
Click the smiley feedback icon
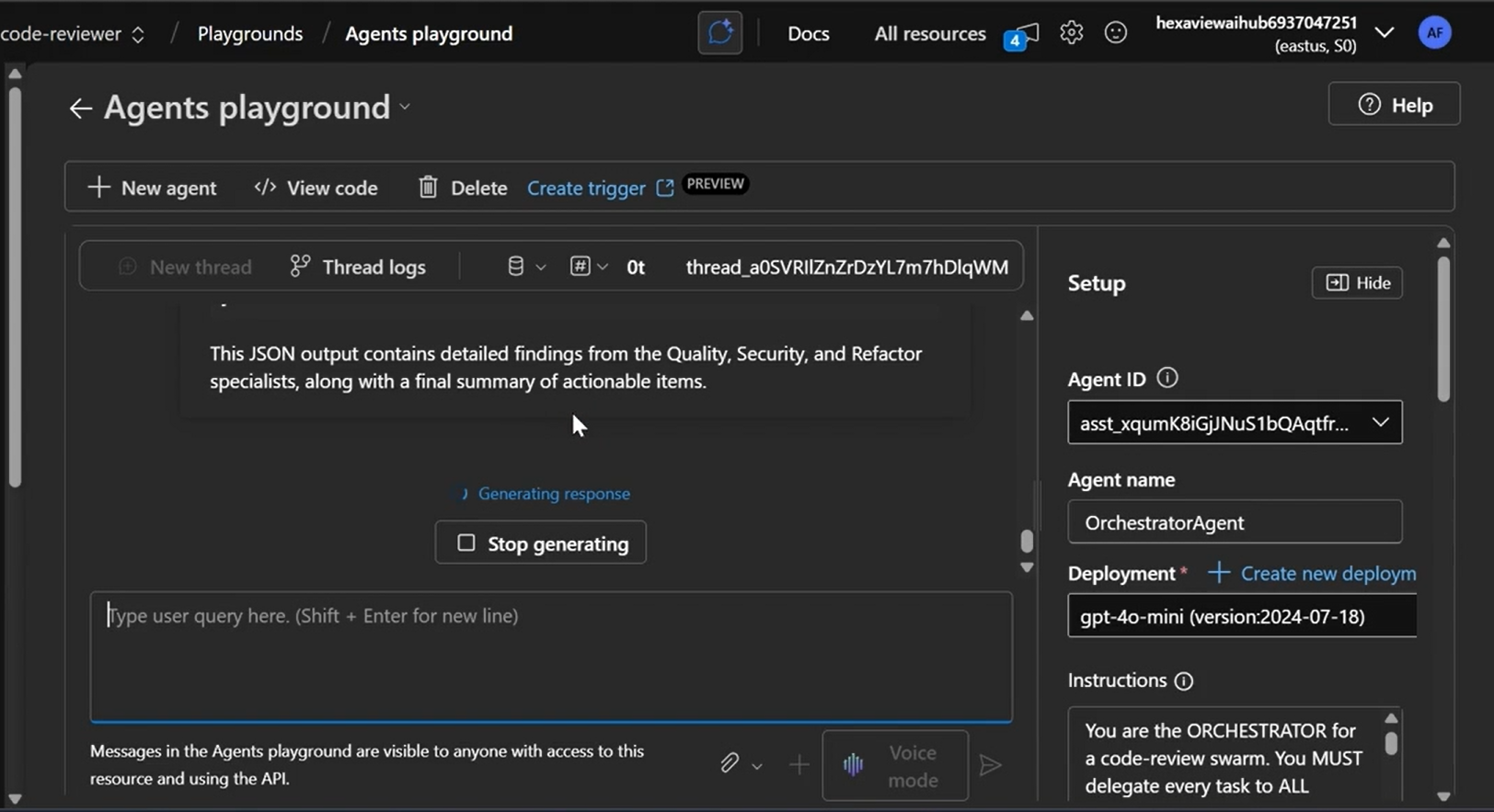1115,33
